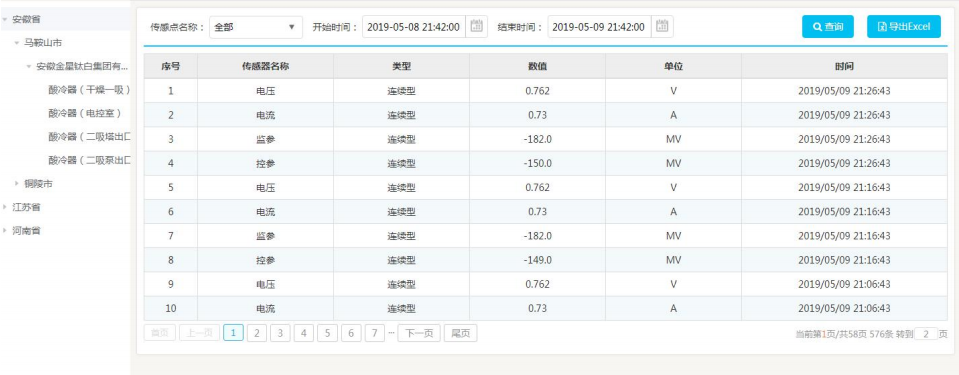Expand the 铜陵市 tree node
Viewport: 959px width, 375px height.
(x=17, y=184)
